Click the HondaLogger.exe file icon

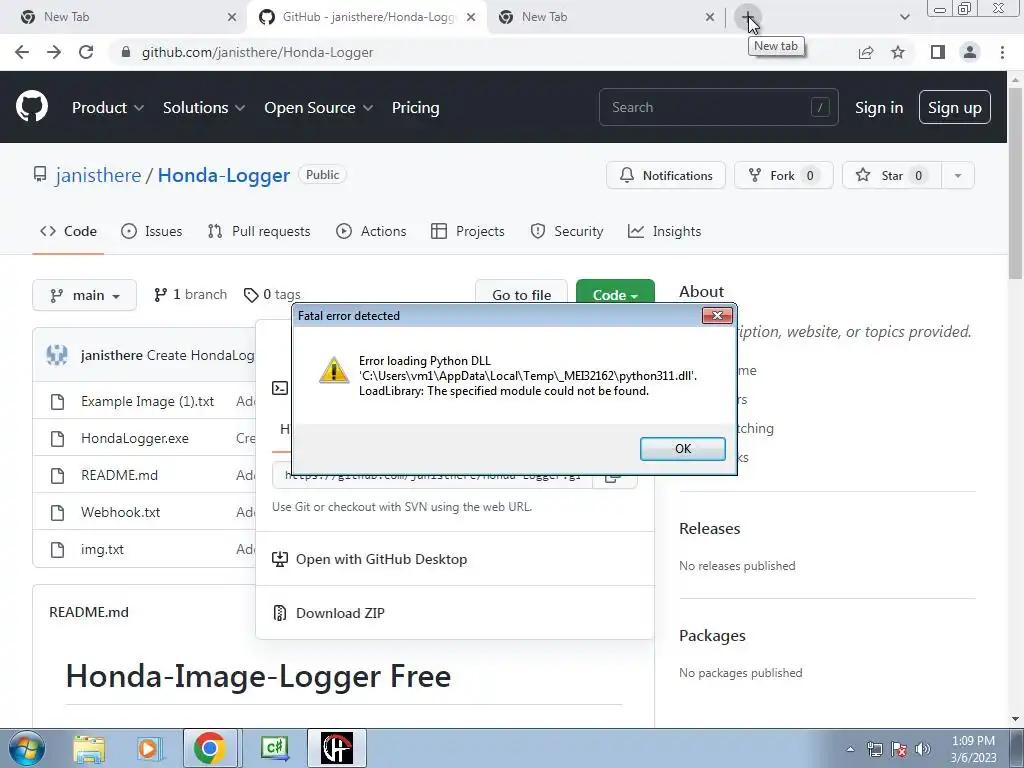coord(57,438)
